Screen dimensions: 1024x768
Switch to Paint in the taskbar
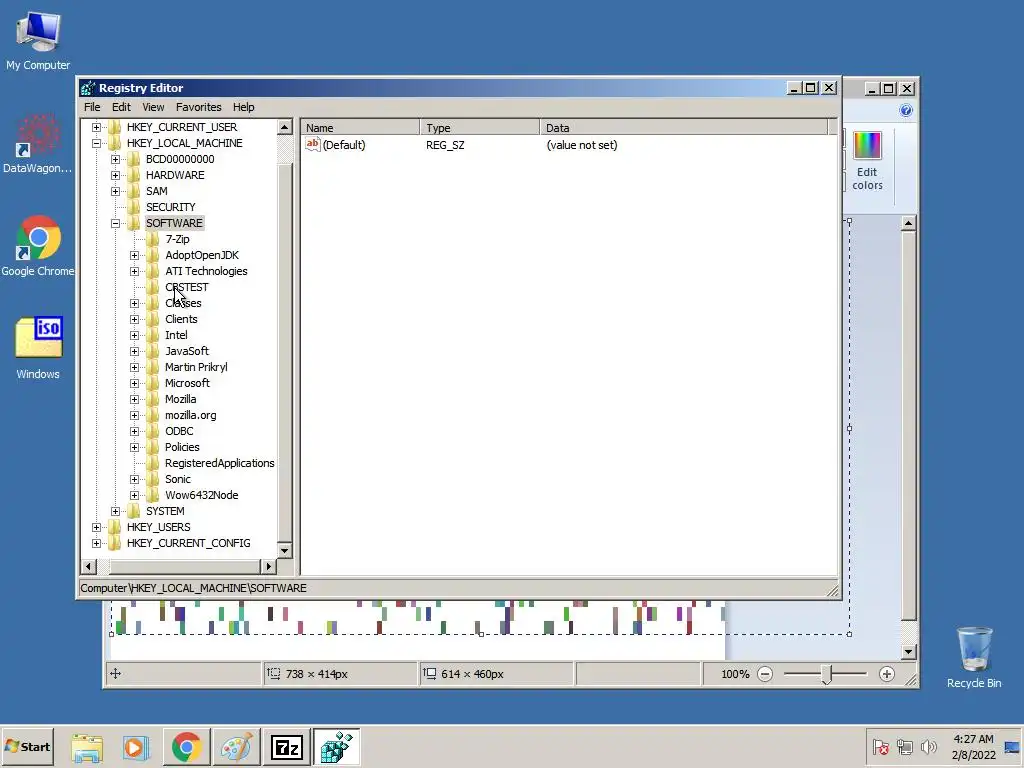pos(236,747)
